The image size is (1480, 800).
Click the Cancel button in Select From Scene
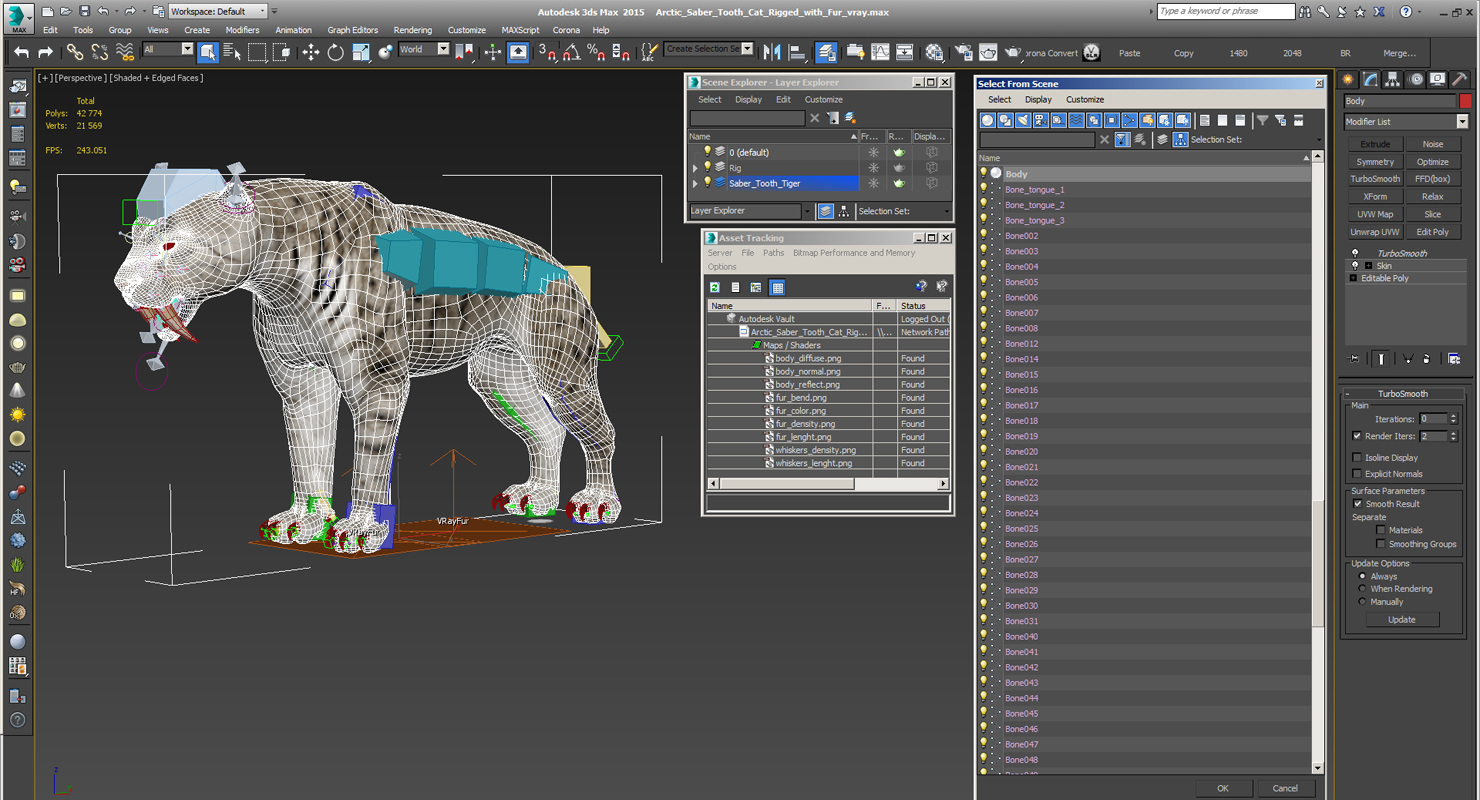point(1285,788)
